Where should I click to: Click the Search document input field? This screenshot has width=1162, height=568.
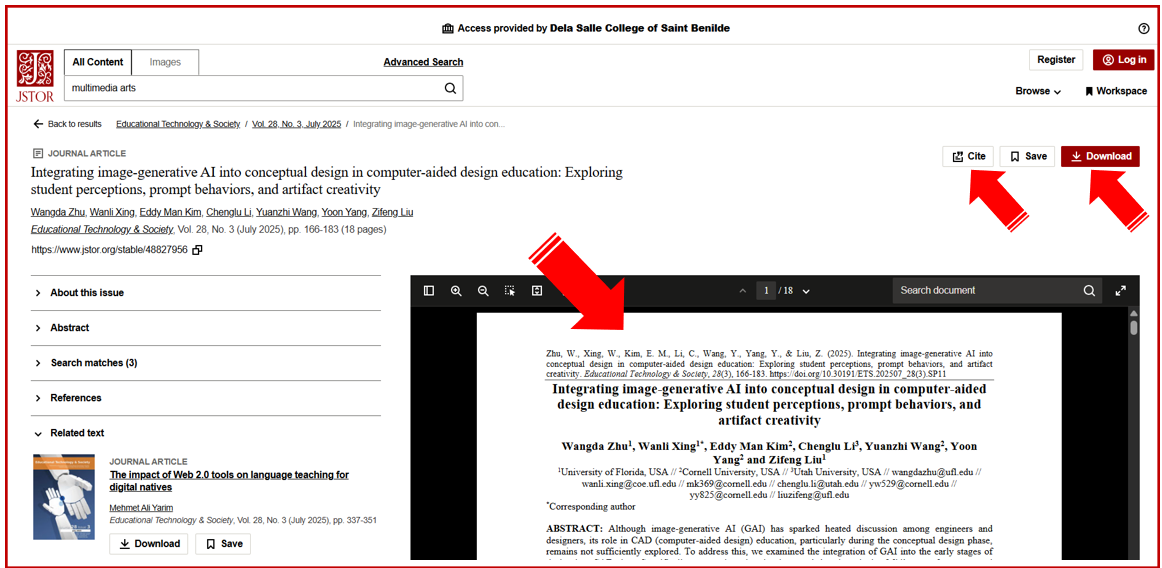986,291
